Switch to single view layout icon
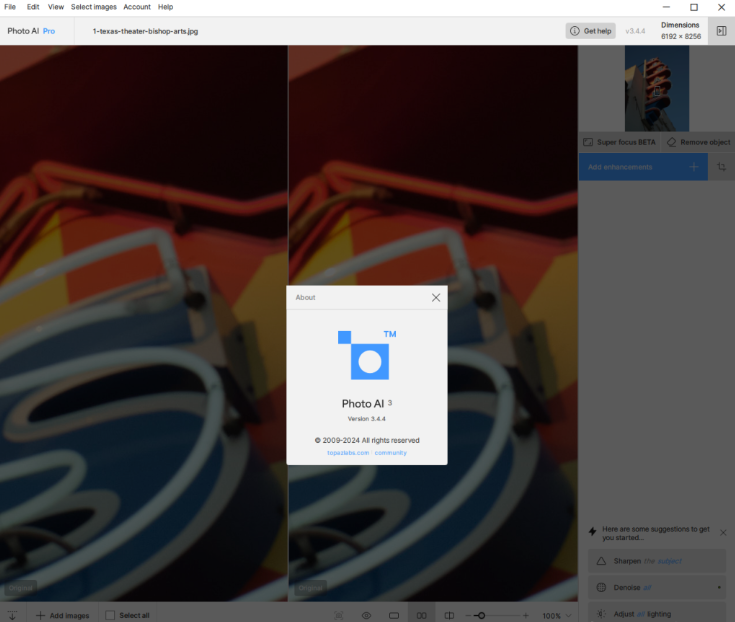The image size is (735, 622). click(394, 615)
